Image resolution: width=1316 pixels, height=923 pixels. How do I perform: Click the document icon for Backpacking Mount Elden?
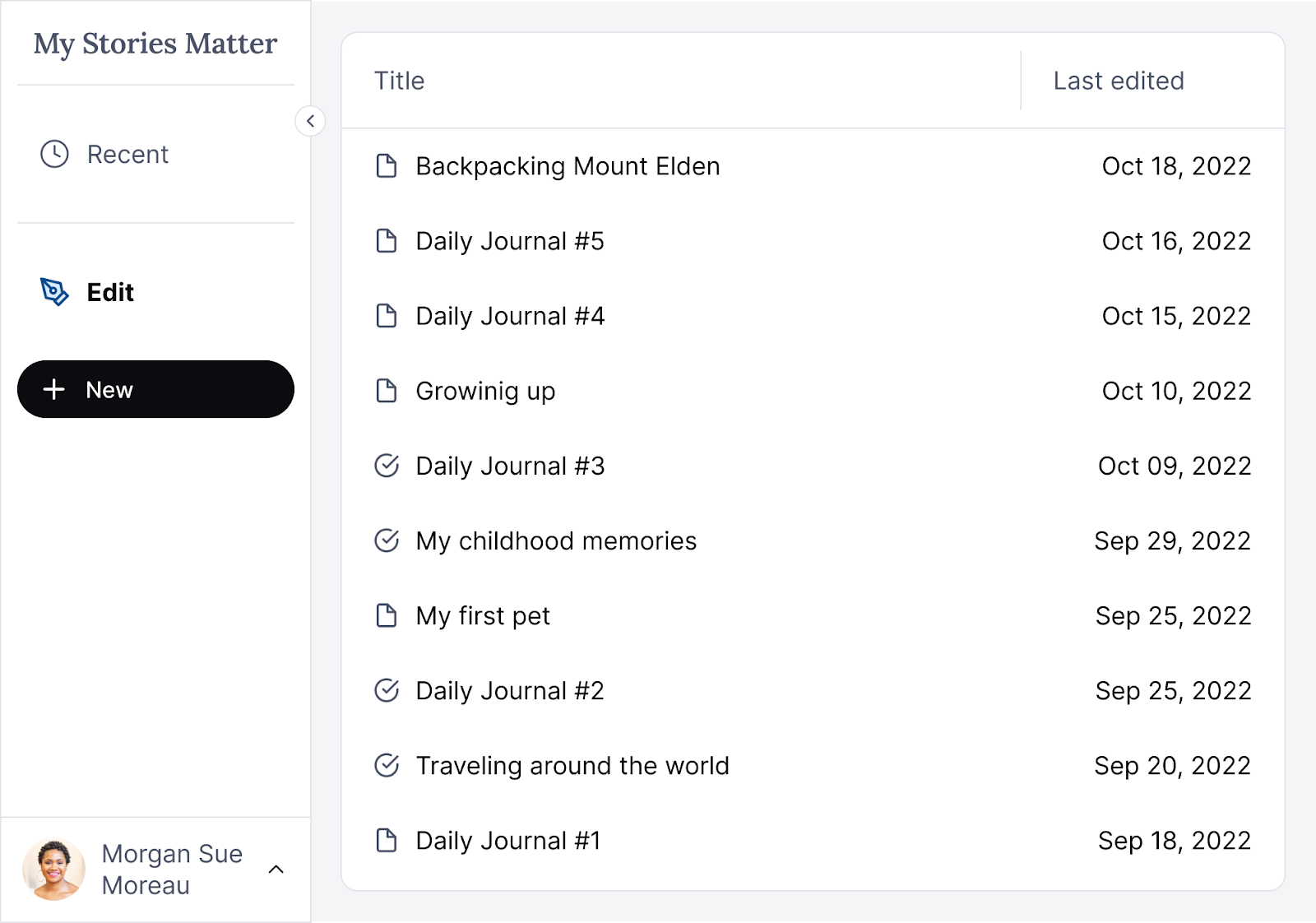(387, 166)
